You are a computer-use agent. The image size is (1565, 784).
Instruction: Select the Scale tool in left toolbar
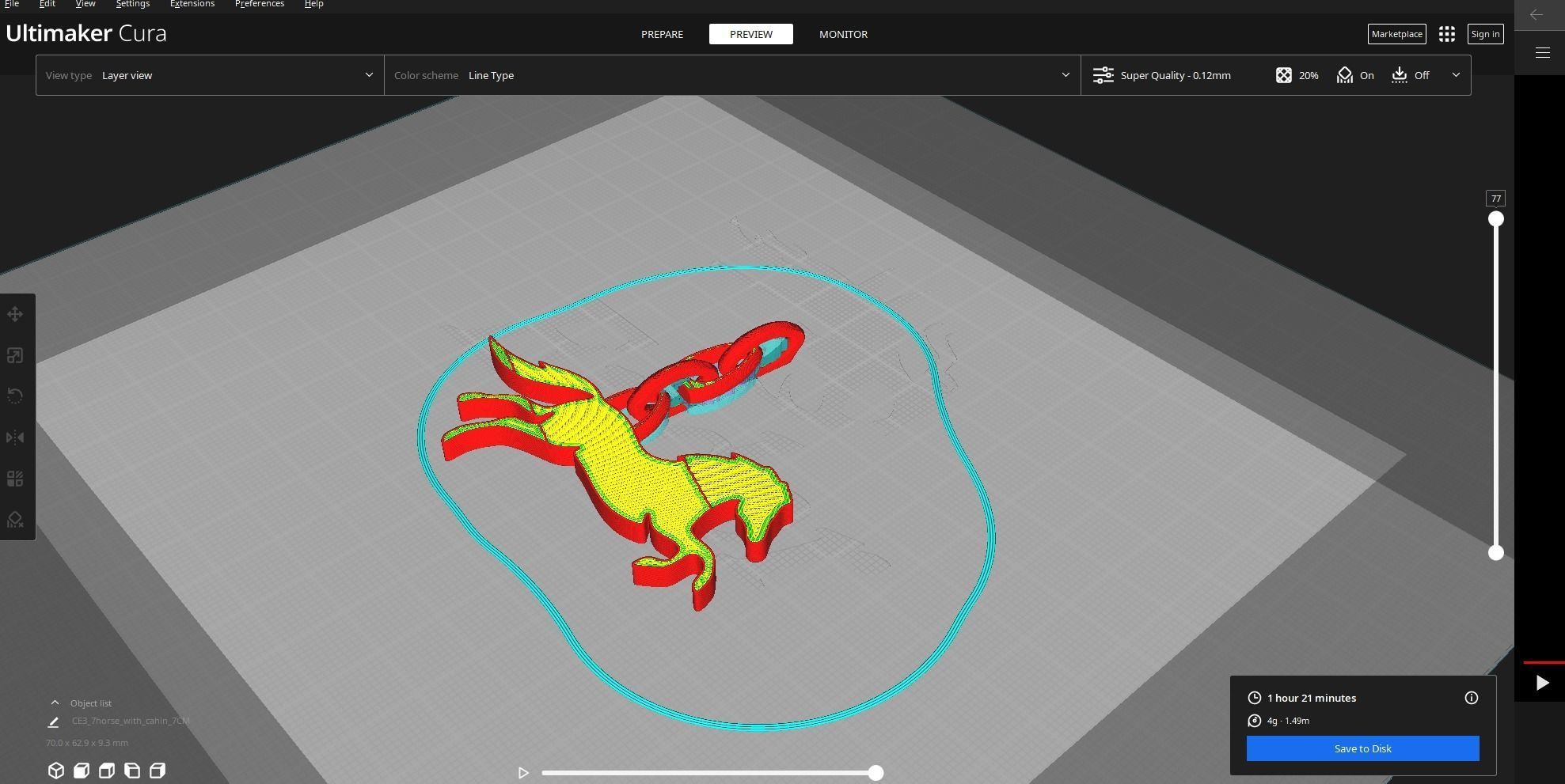pos(15,355)
